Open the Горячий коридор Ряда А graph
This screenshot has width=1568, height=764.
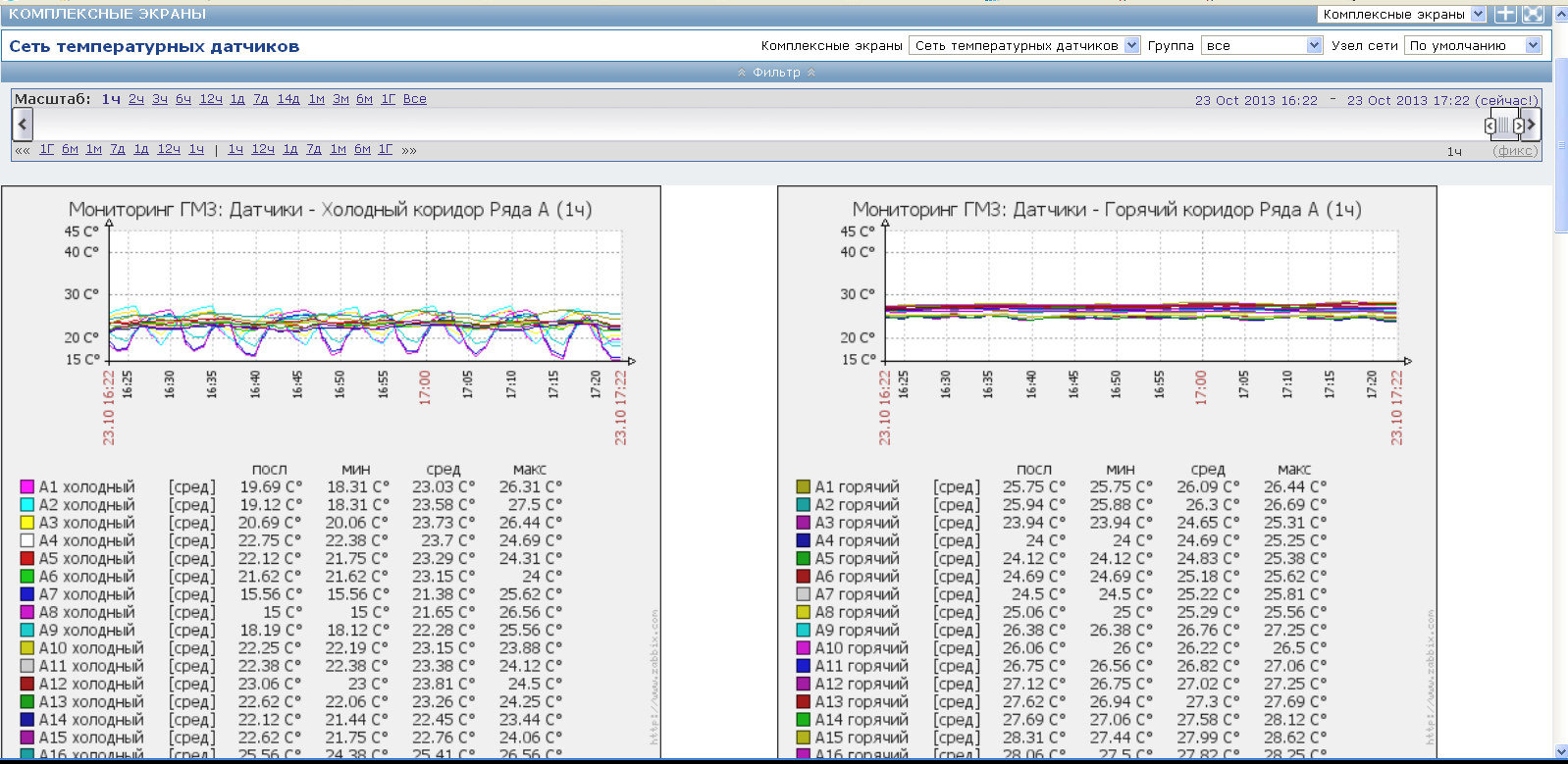pyautogui.click(x=1107, y=471)
